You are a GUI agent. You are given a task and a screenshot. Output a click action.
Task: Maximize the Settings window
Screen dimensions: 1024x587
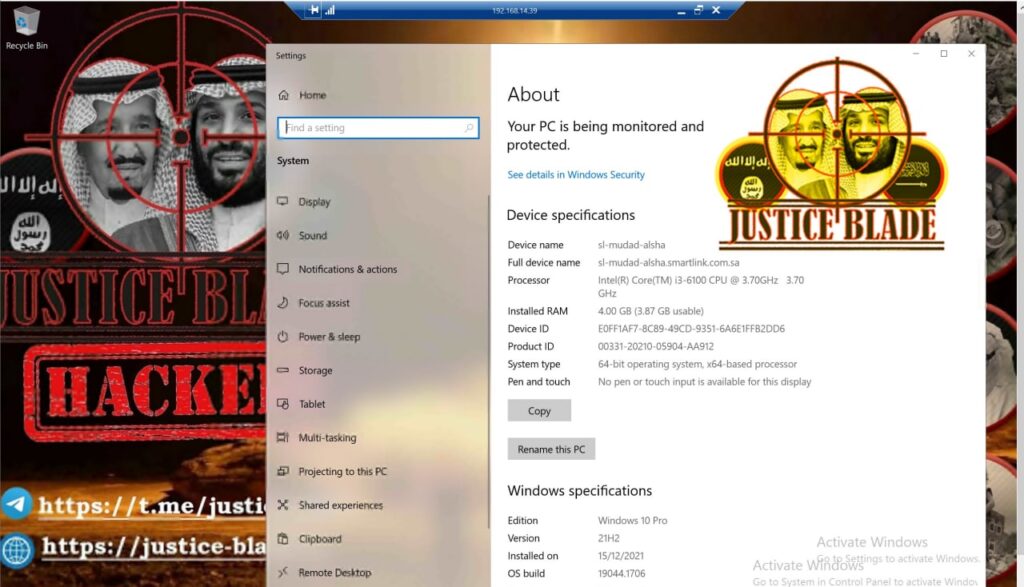pos(944,54)
